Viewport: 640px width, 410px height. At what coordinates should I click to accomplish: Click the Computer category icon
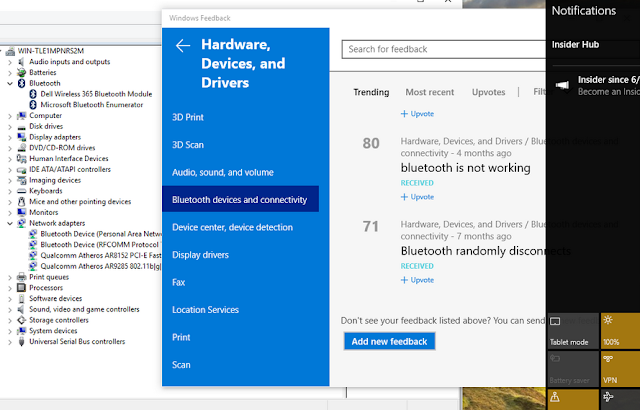coord(21,115)
